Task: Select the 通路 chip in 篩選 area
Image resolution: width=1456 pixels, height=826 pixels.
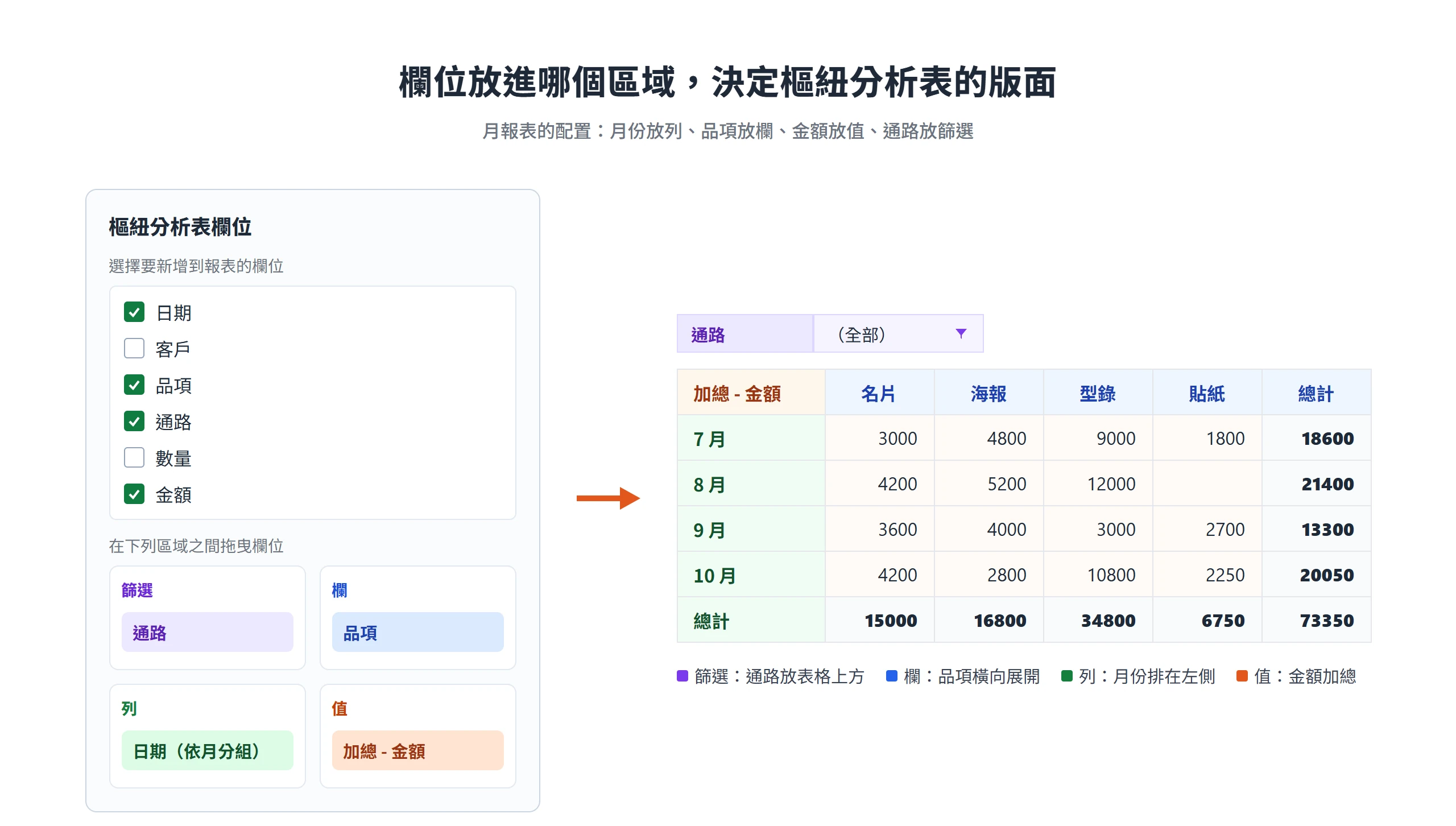Action: coord(208,633)
